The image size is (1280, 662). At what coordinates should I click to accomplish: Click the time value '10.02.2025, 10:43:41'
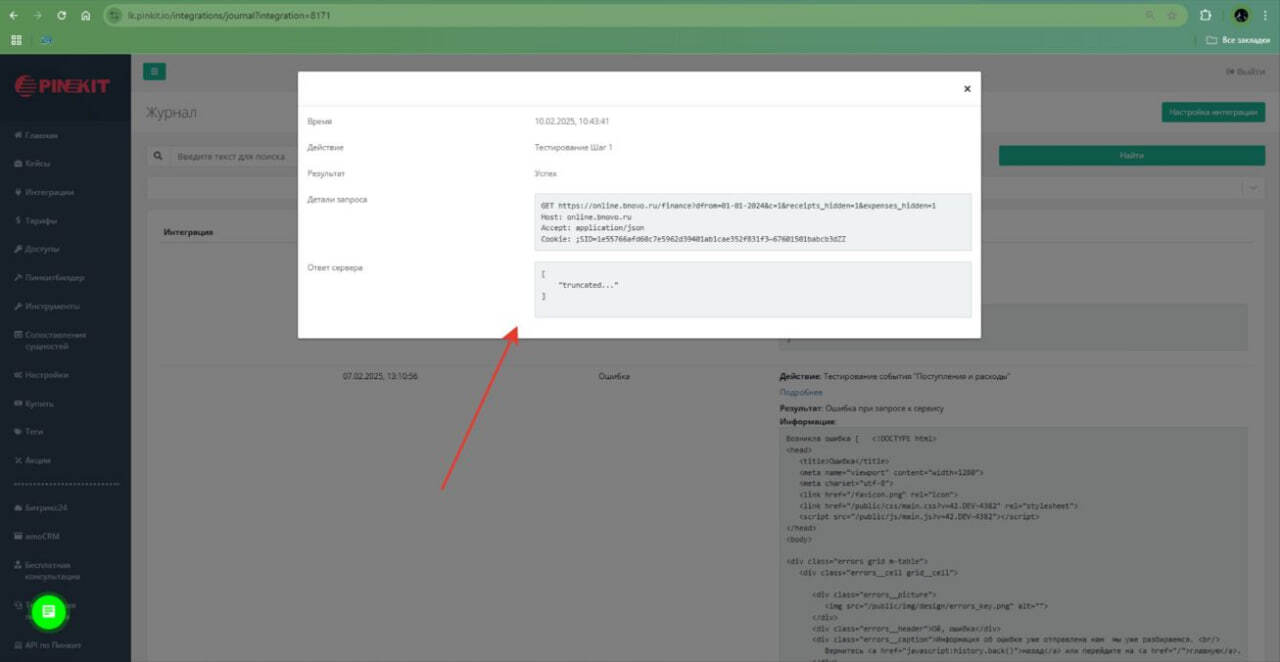tap(572, 122)
